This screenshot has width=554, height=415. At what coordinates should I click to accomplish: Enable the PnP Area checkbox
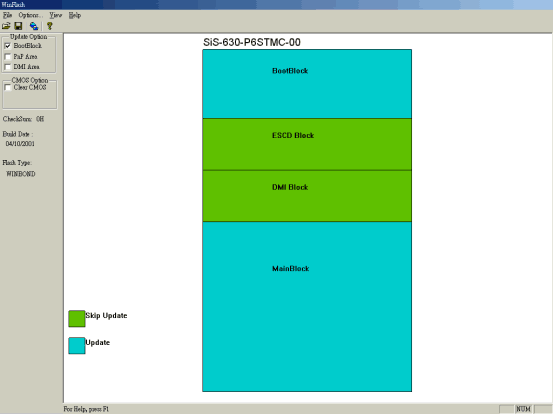click(7, 57)
